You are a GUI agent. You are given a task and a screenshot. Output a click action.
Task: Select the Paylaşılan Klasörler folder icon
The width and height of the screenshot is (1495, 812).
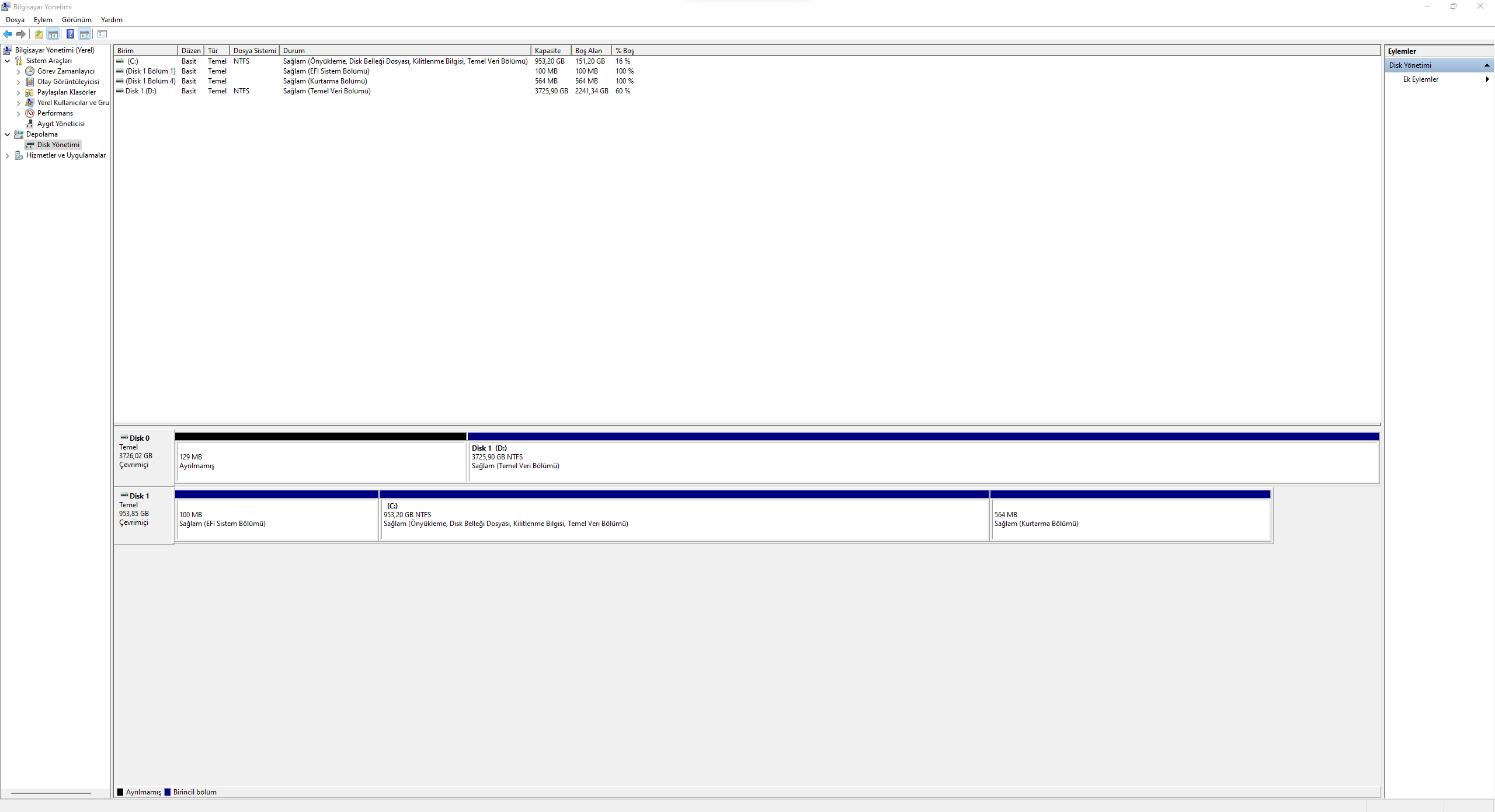[30, 92]
